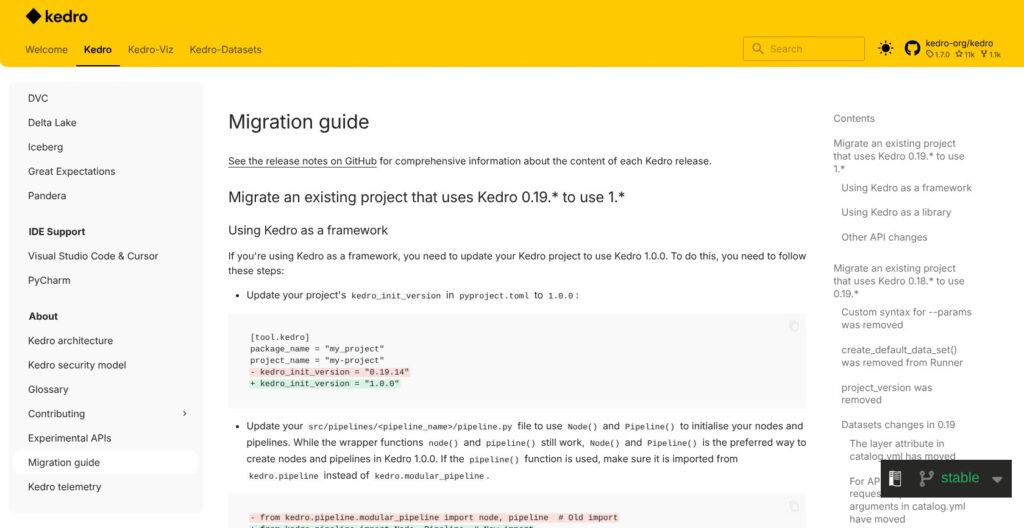This screenshot has height=528, width=1024.
Task: Click the 'stable' version label
Action: pyautogui.click(x=960, y=478)
